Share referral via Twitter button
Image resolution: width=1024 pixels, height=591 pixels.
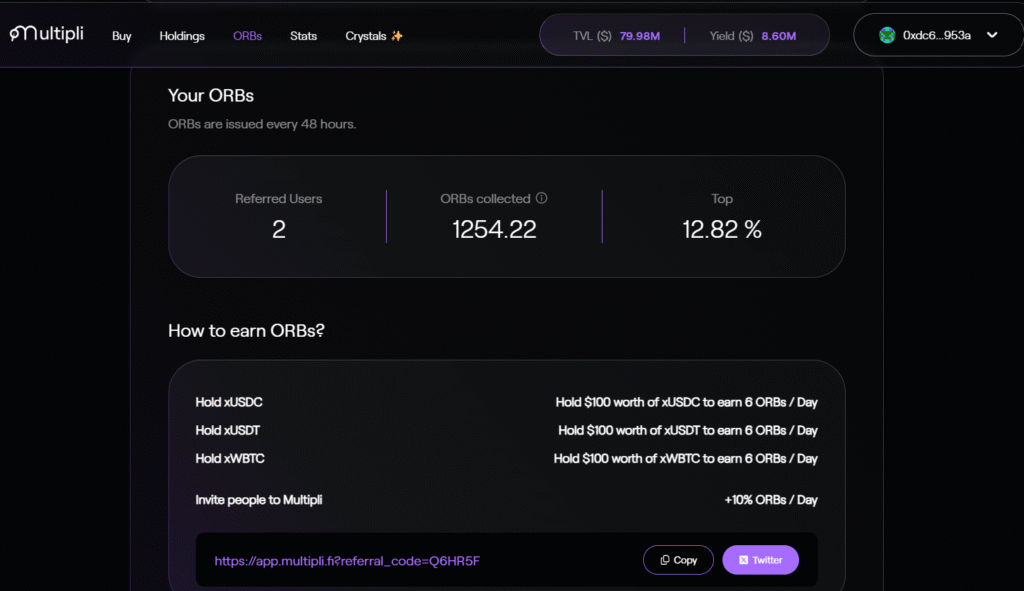click(x=760, y=560)
